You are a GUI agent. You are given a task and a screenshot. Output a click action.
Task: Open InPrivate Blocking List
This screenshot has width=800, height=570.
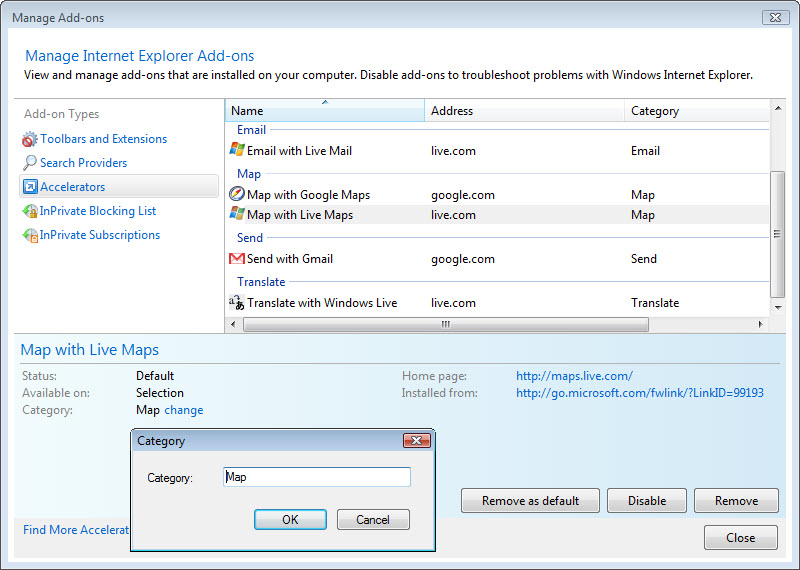98,211
